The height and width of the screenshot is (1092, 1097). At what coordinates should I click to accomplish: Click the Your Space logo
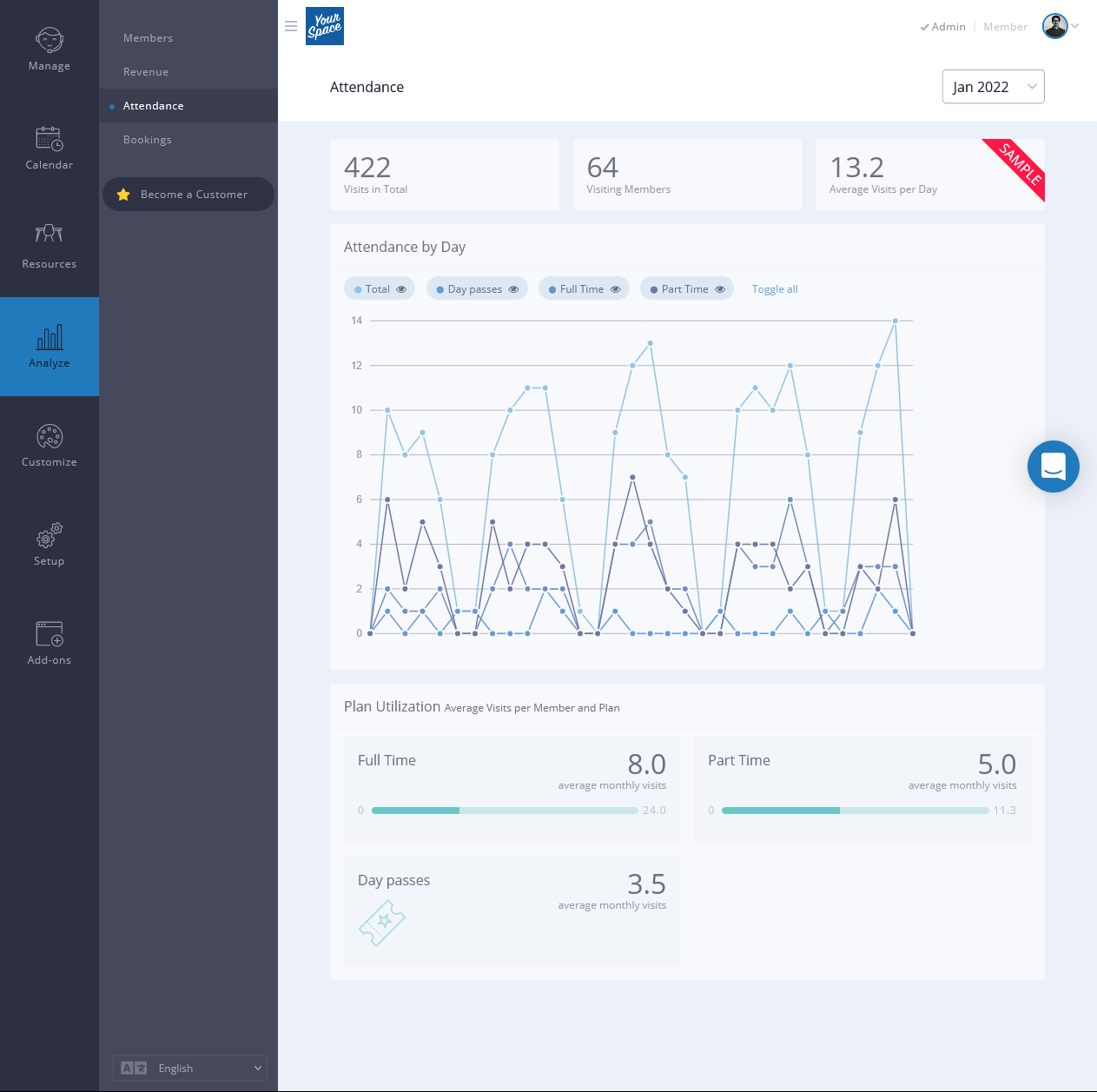pos(325,26)
